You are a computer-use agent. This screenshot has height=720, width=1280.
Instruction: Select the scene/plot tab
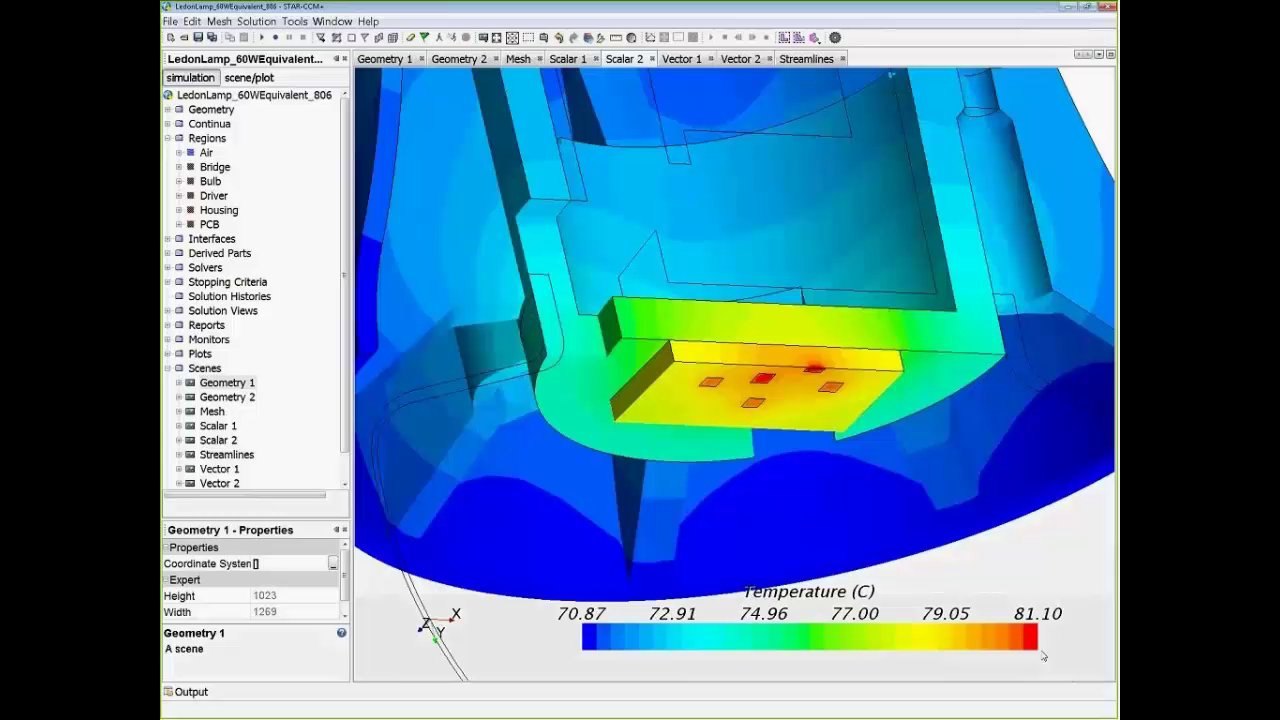pos(249,78)
